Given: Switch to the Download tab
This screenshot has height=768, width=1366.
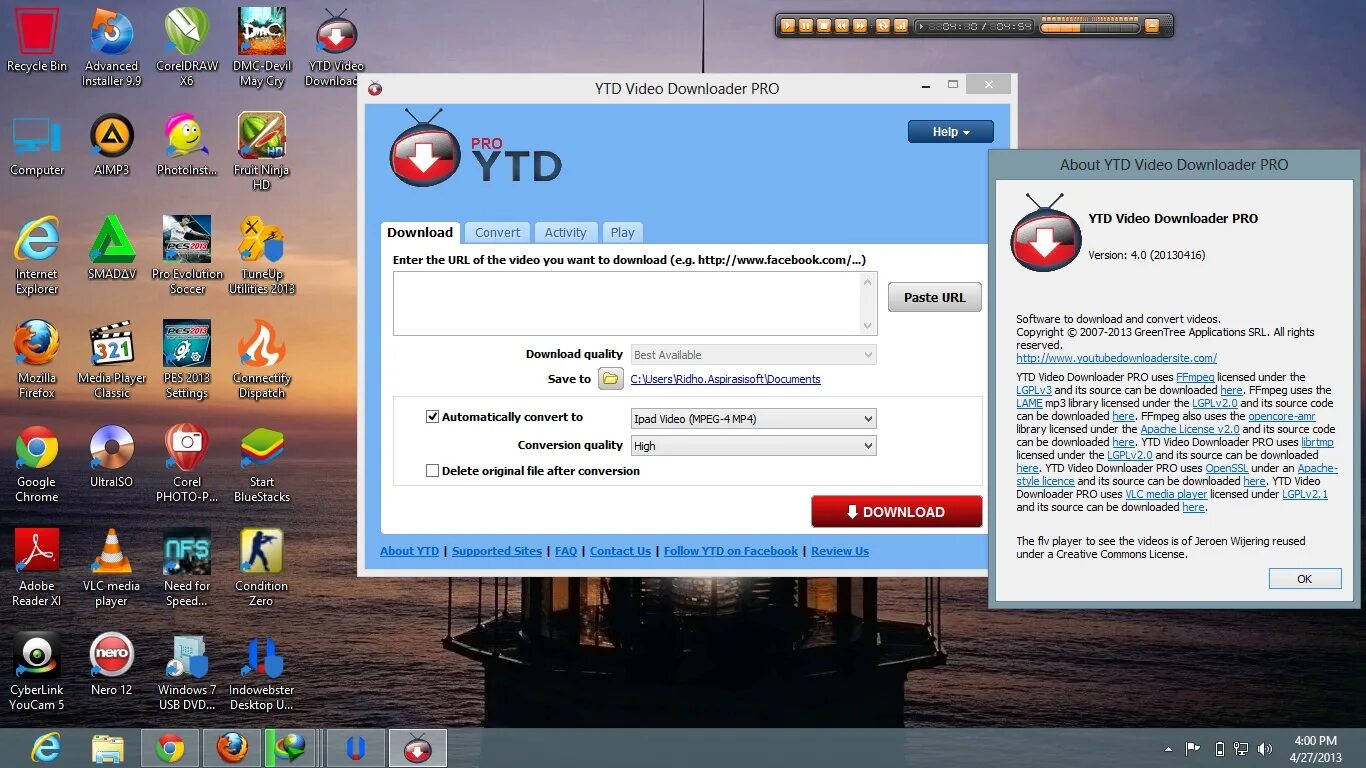Looking at the screenshot, I should point(420,232).
